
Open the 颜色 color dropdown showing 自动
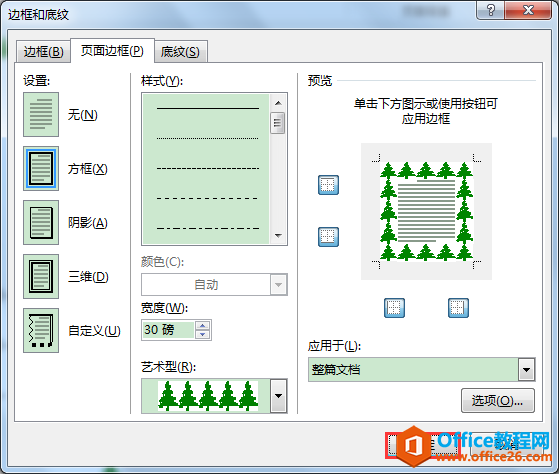[x=214, y=284]
